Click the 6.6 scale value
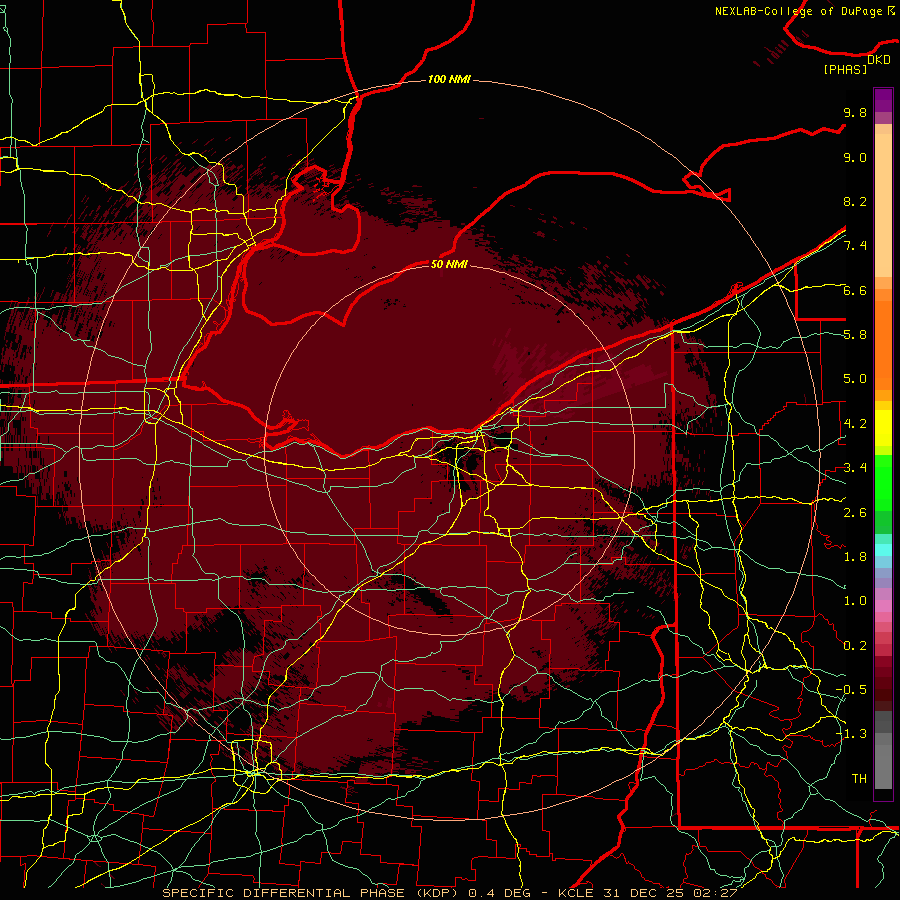Viewport: 900px width, 900px height. [855, 290]
